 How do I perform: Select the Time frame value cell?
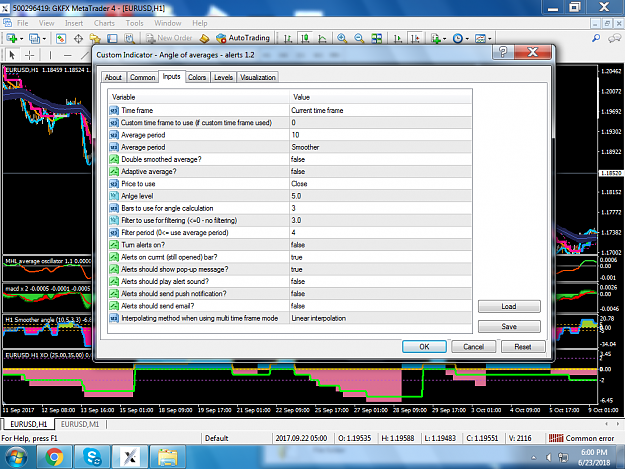point(381,110)
